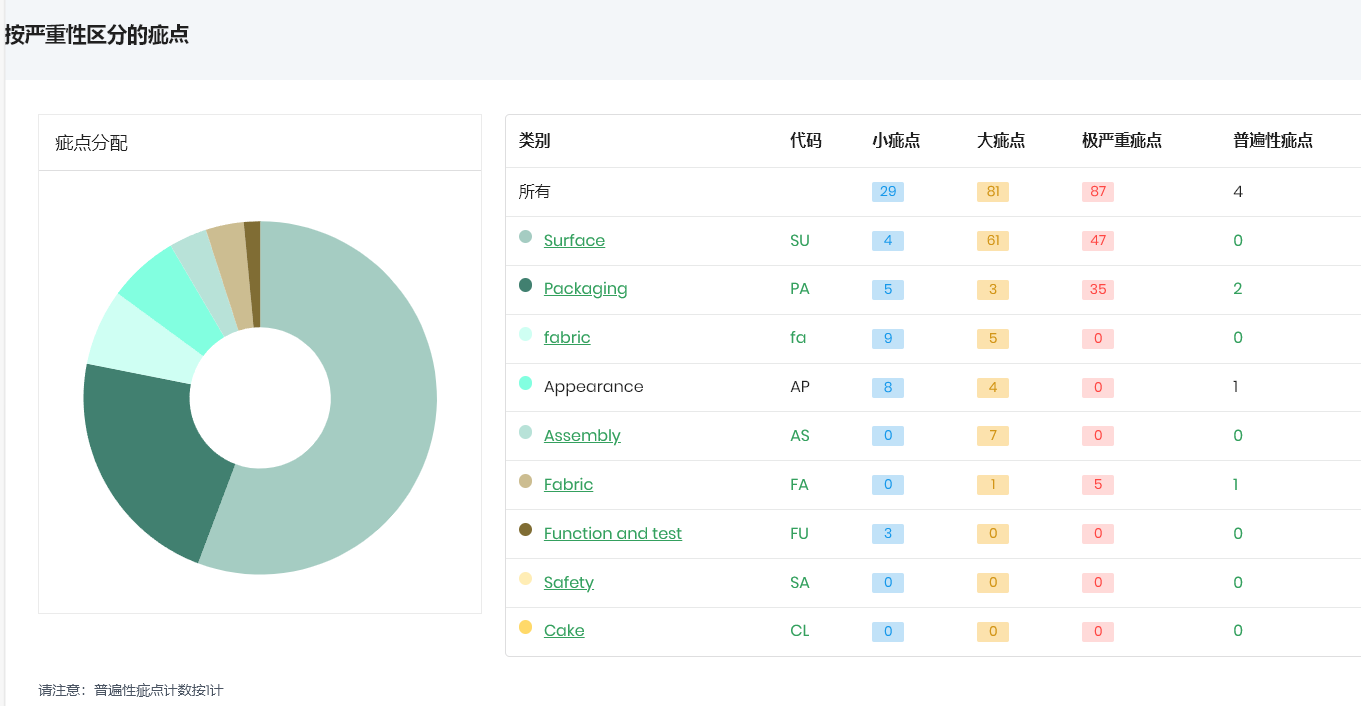Click the 大疵点 column header
1361x706 pixels.
[1001, 141]
